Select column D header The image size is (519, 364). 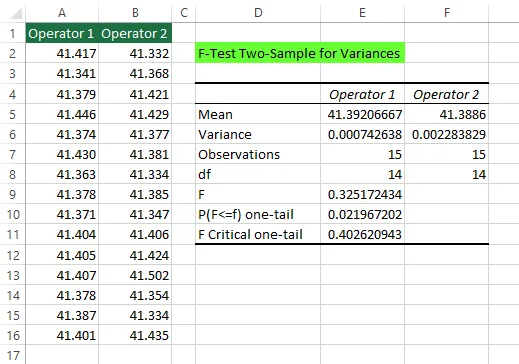pyautogui.click(x=258, y=13)
